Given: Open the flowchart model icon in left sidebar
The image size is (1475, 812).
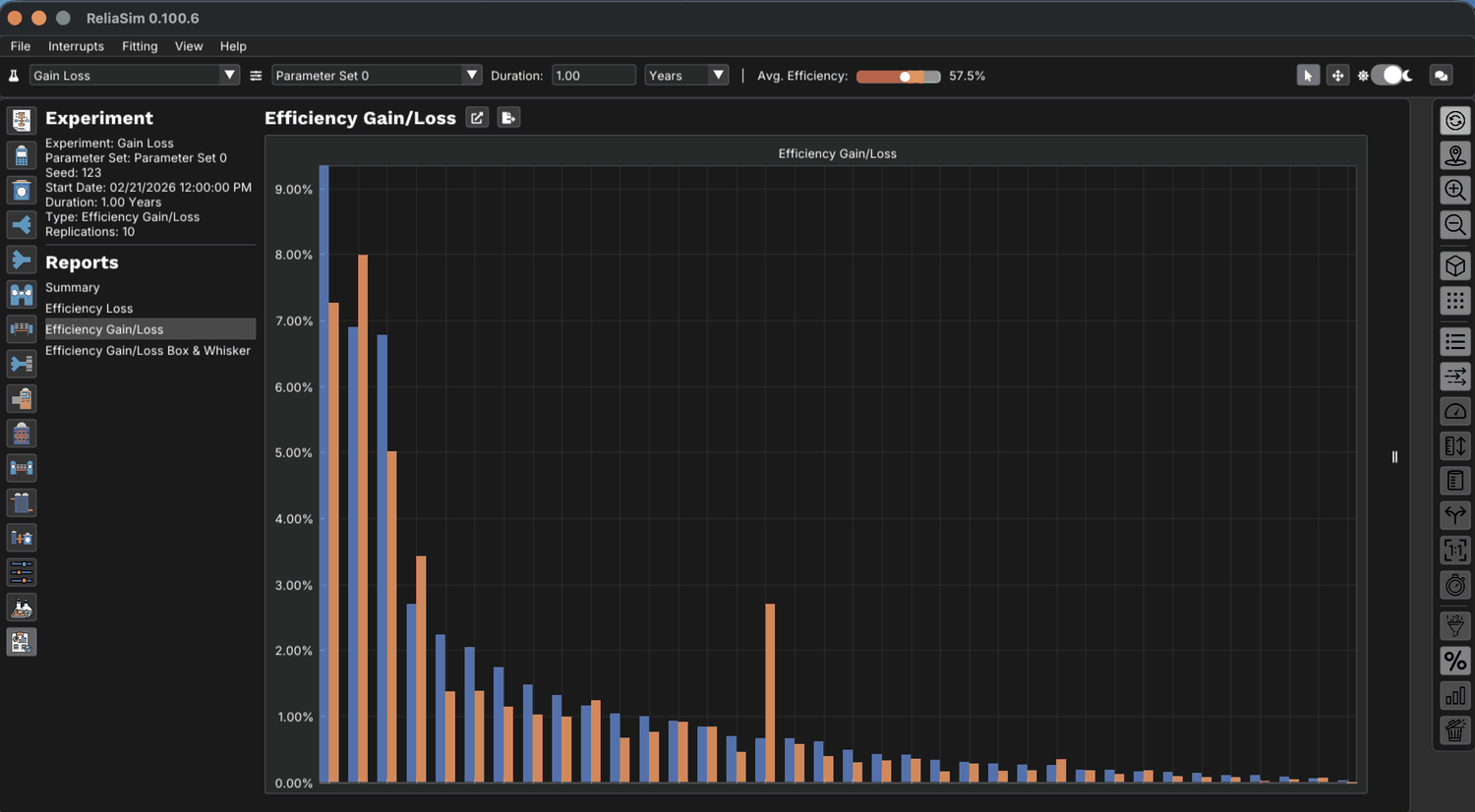Looking at the screenshot, I should 21,120.
